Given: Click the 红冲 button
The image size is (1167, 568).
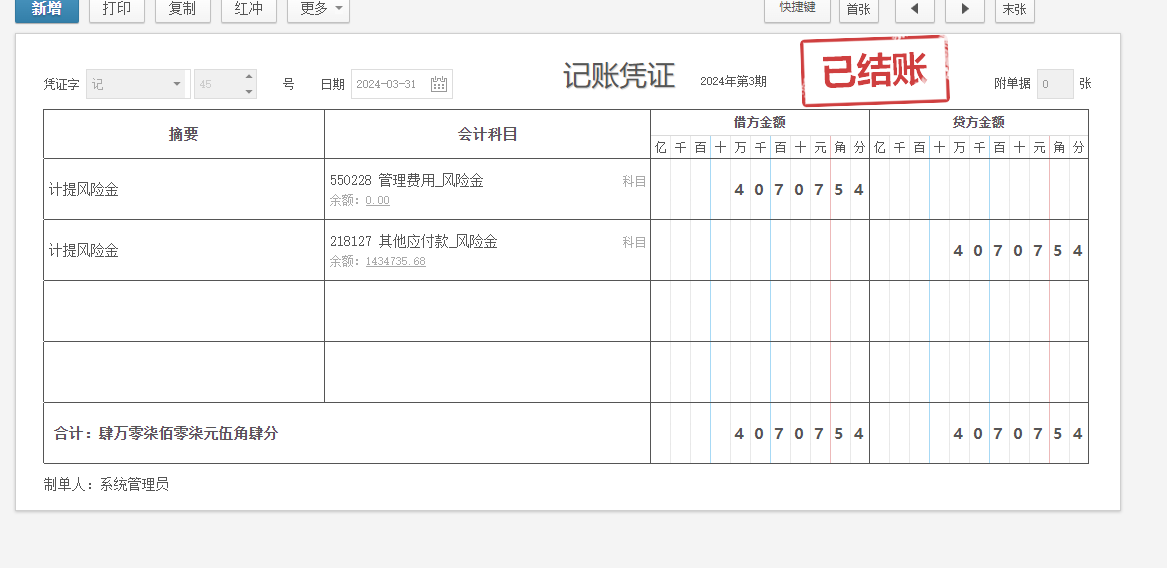Looking at the screenshot, I should (248, 9).
